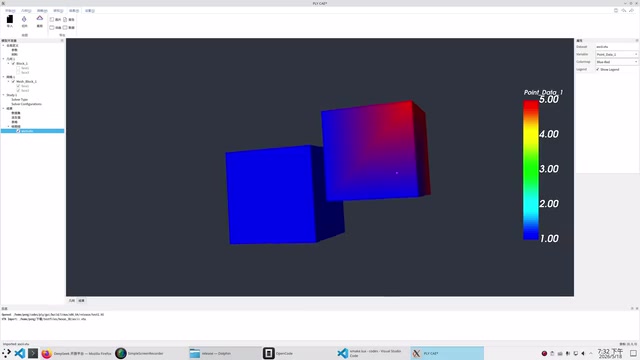640x360 pixels.
Task: Collapse the plot group node above ascii.vtu
Action: tap(9, 127)
